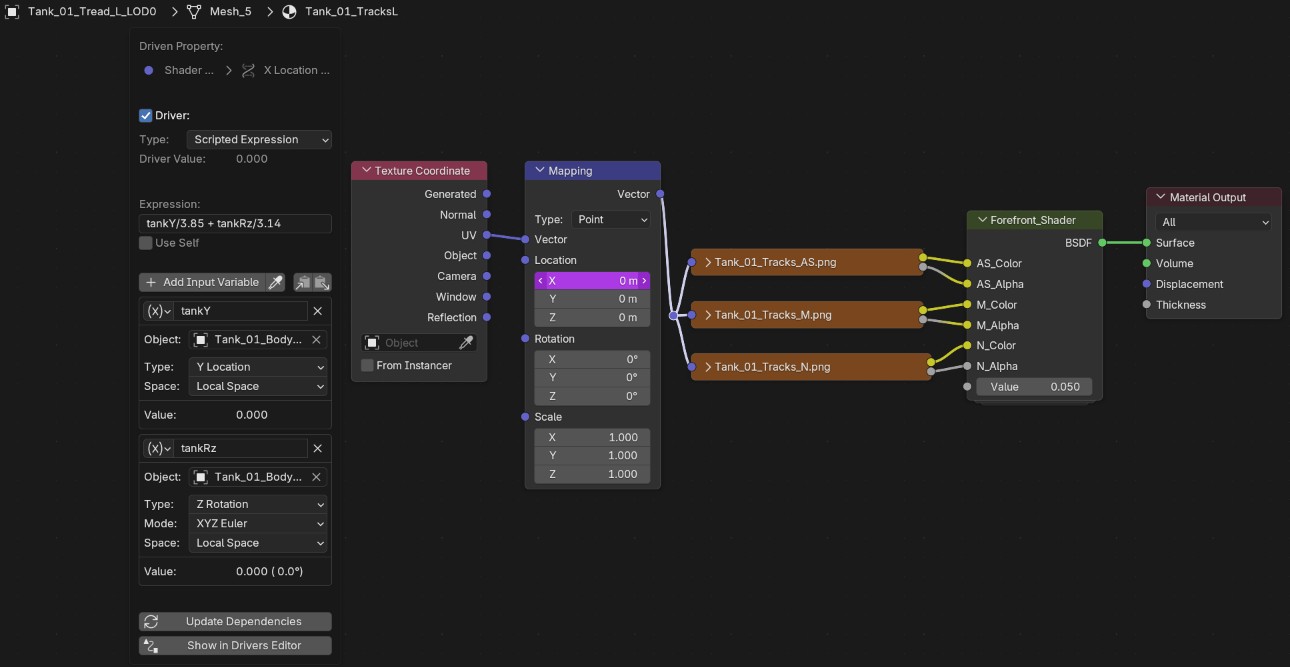
Task: Paste driver variables with the paste icon
Action: coord(322,282)
